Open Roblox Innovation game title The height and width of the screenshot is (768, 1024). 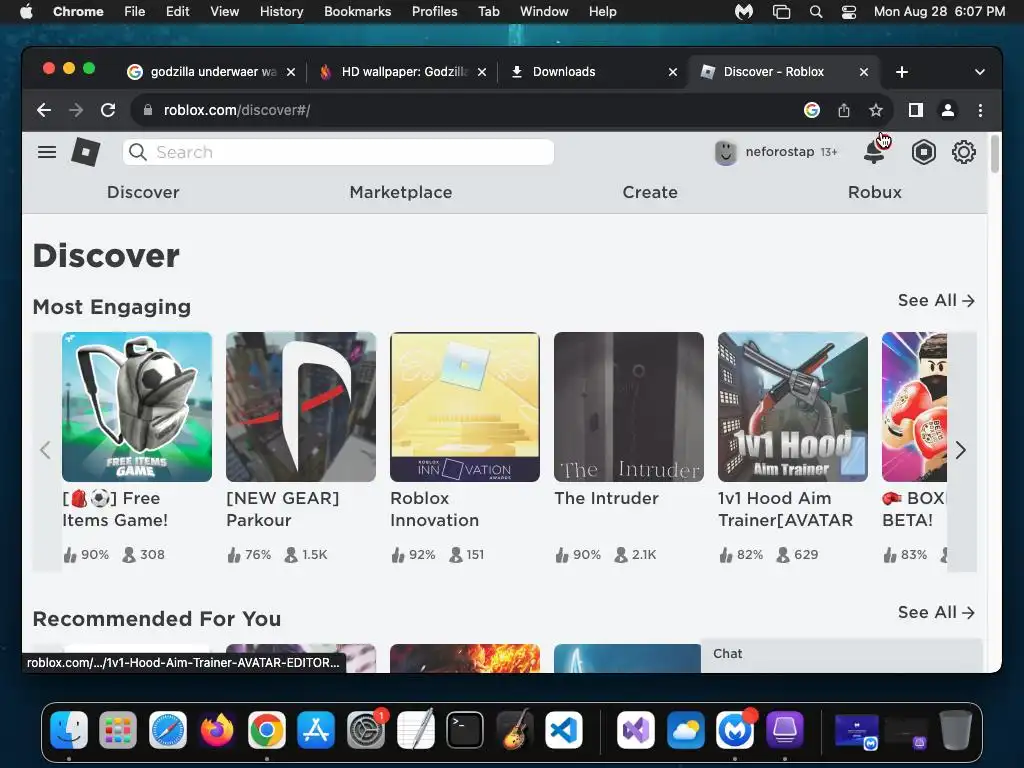click(x=434, y=509)
